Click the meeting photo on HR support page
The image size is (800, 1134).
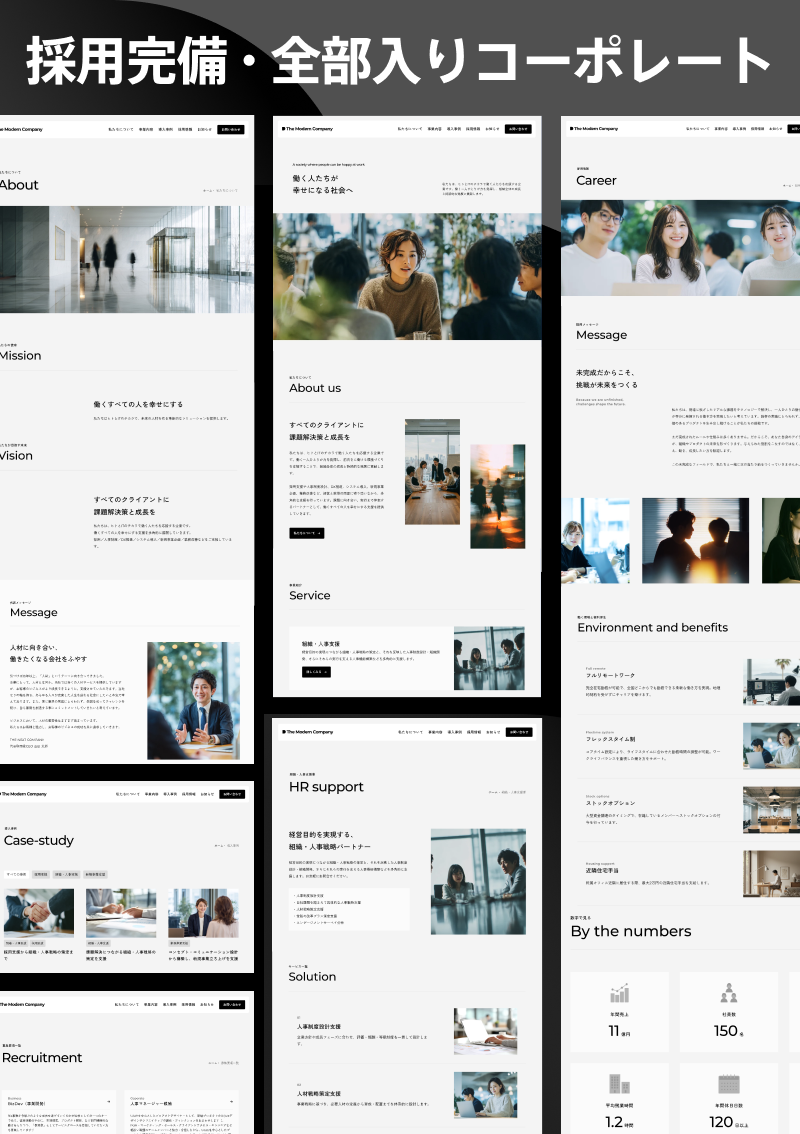pos(478,882)
